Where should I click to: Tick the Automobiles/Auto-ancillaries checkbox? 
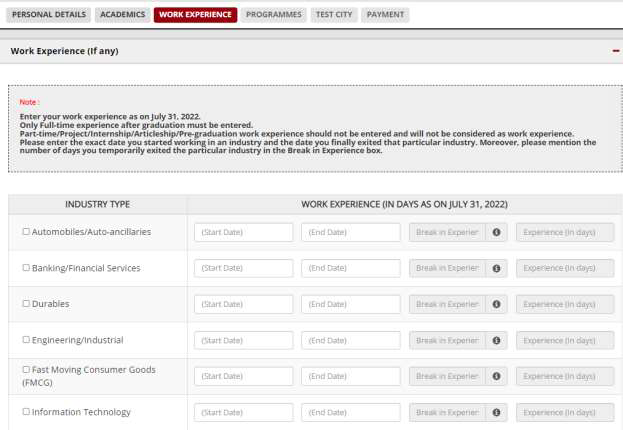coord(26,231)
